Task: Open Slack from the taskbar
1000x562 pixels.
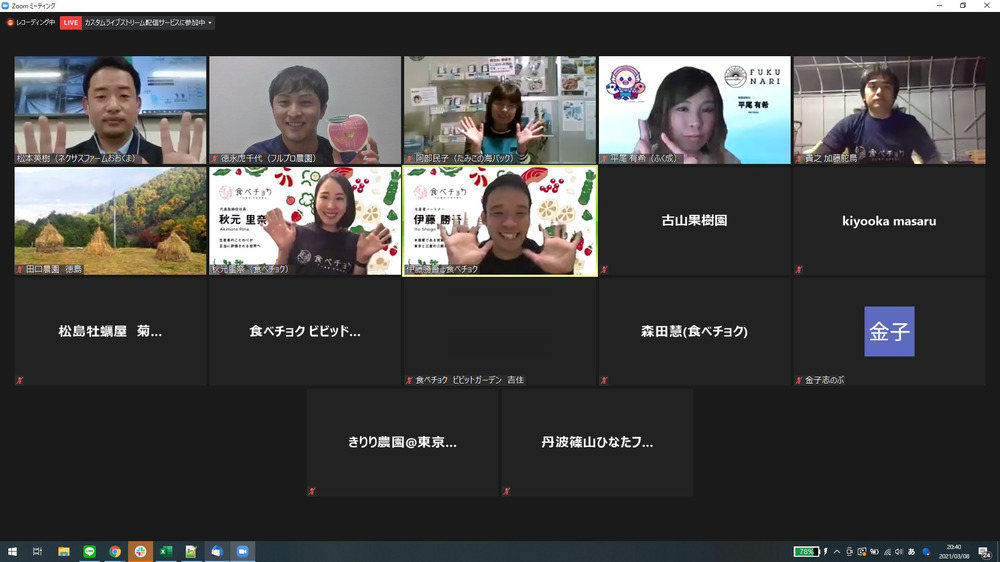Action: (x=140, y=551)
